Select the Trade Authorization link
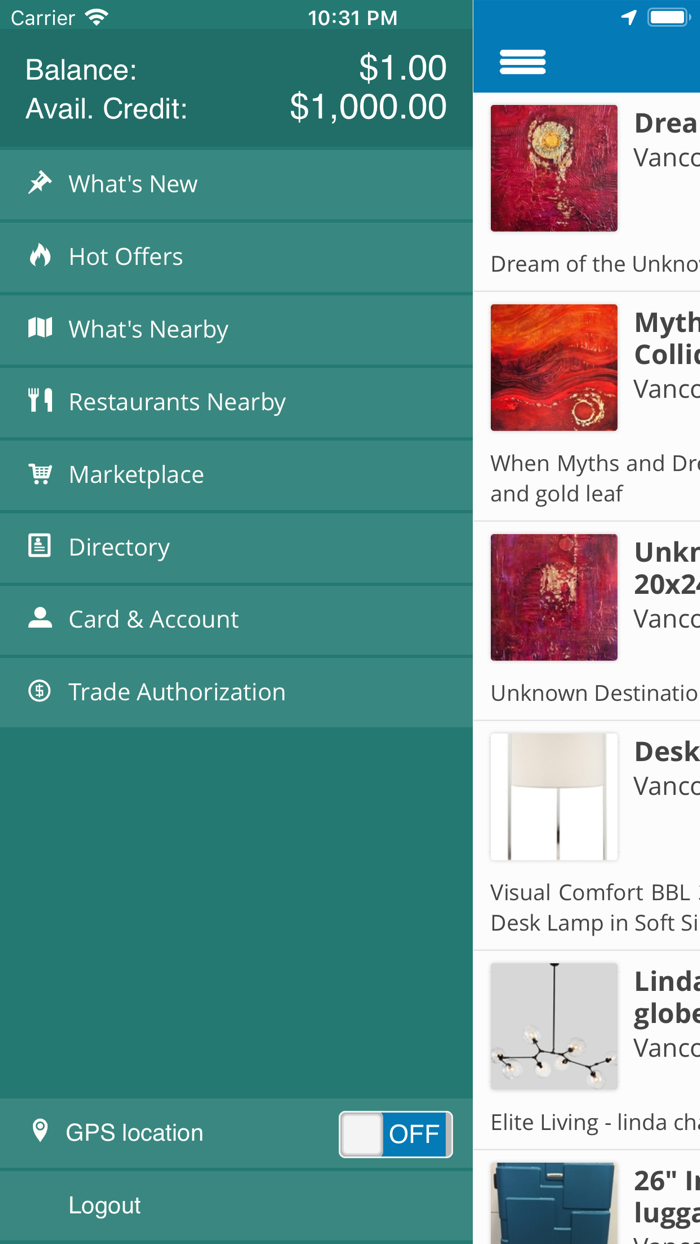 pyautogui.click(x=177, y=691)
